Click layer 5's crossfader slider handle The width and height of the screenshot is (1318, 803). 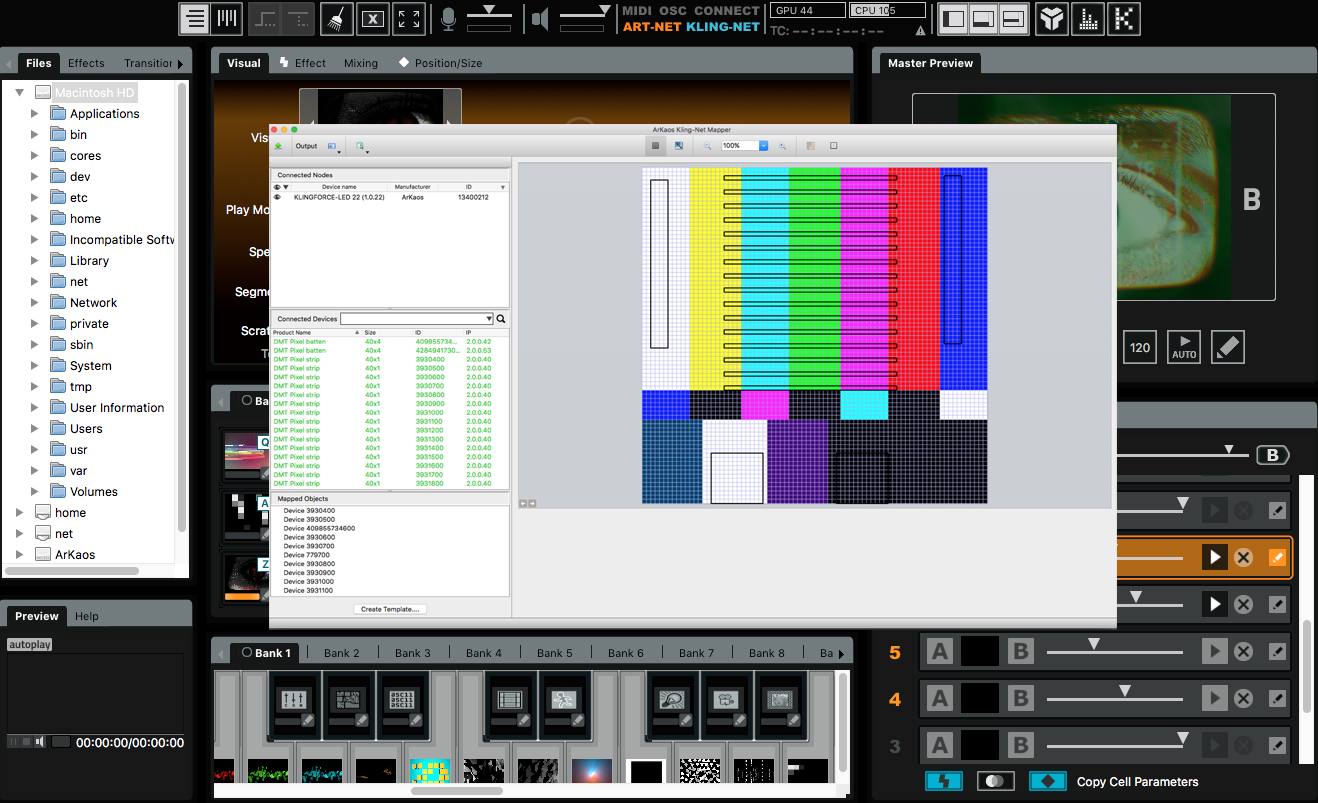coord(1094,644)
